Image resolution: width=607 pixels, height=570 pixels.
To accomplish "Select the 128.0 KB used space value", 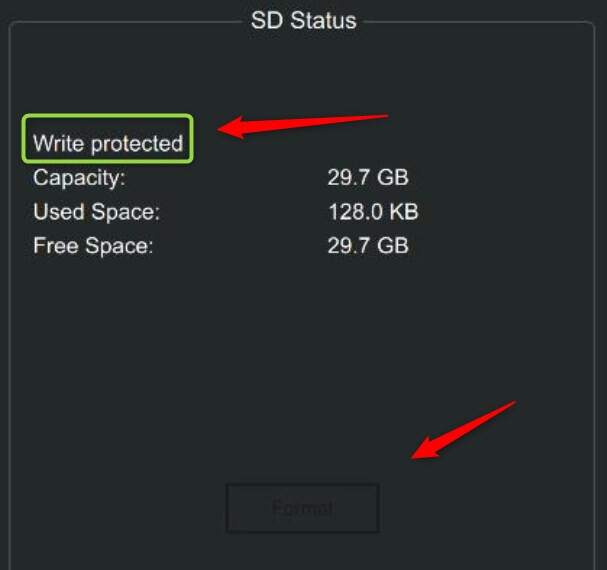I will 373,212.
